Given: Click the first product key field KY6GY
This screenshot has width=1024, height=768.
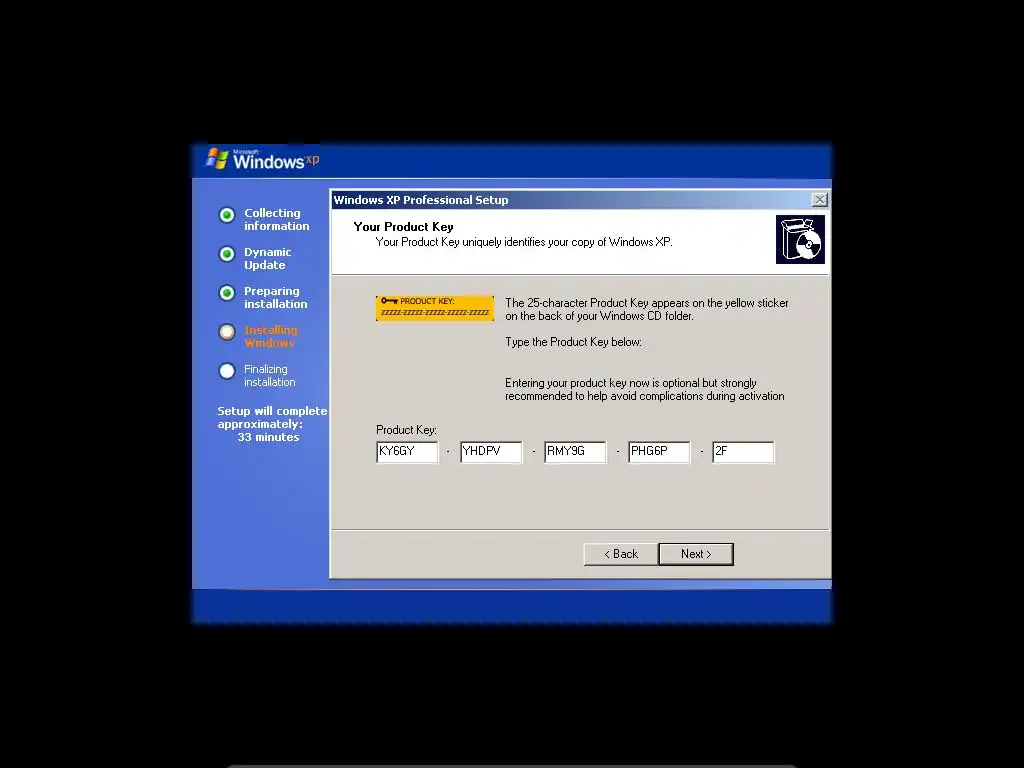Looking at the screenshot, I should 407,452.
